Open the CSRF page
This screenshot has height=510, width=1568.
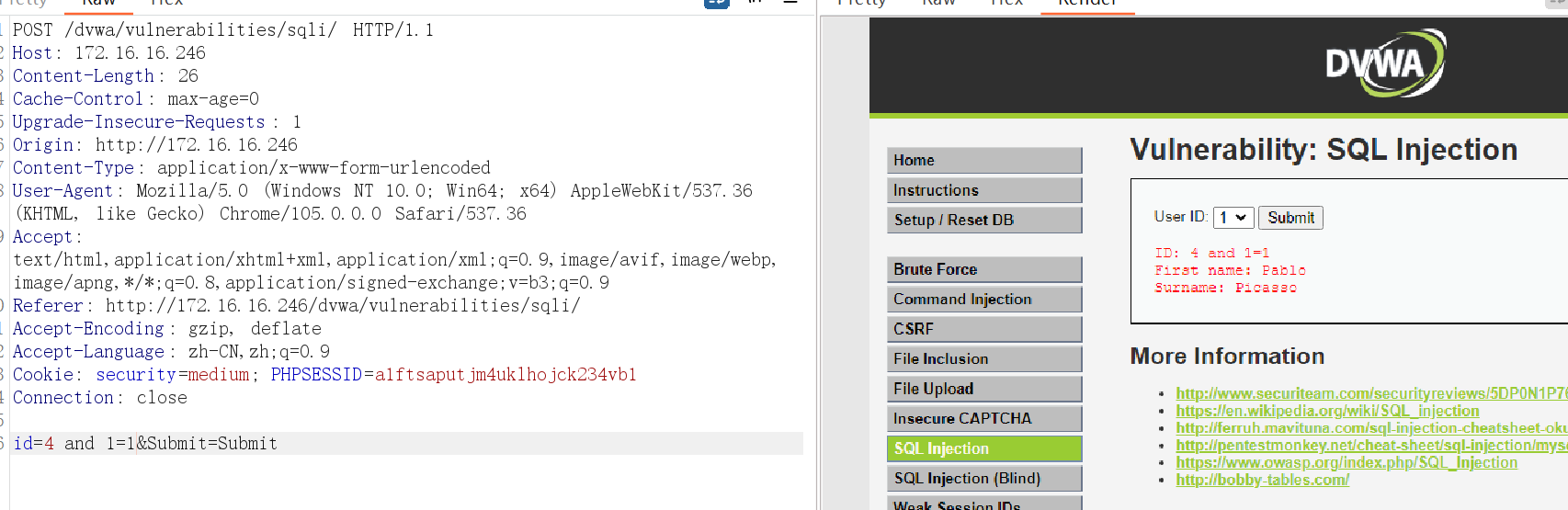coord(984,329)
